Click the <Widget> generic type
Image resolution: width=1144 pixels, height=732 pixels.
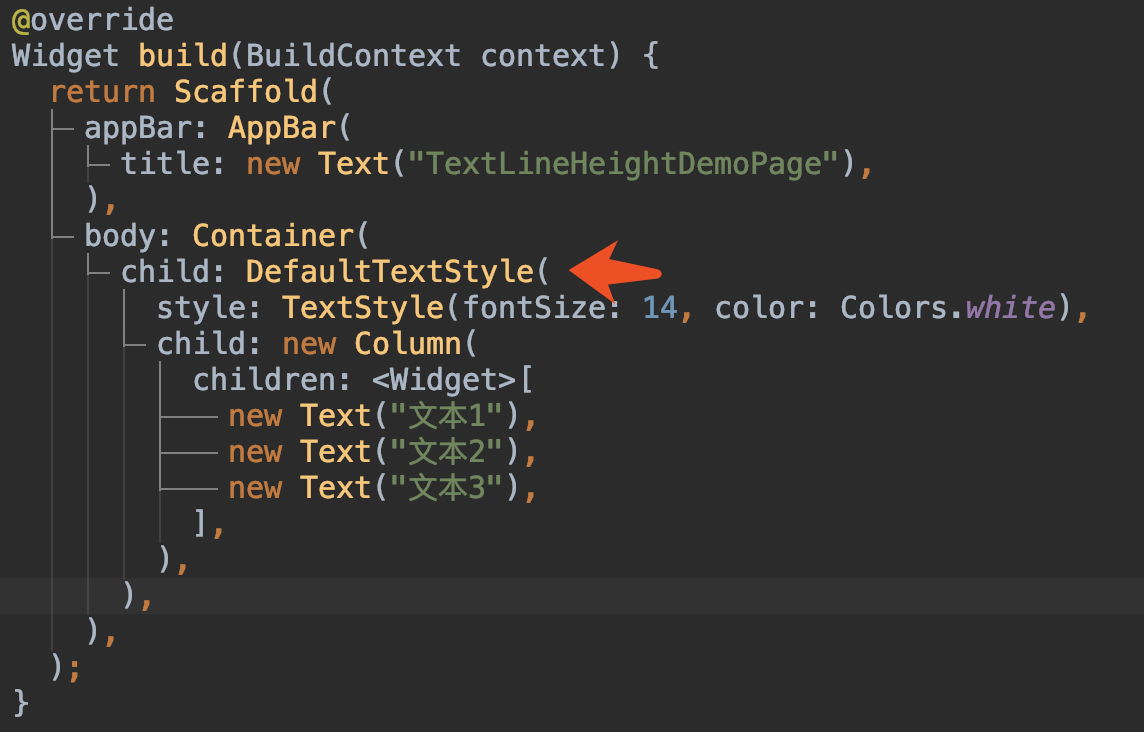point(444,380)
